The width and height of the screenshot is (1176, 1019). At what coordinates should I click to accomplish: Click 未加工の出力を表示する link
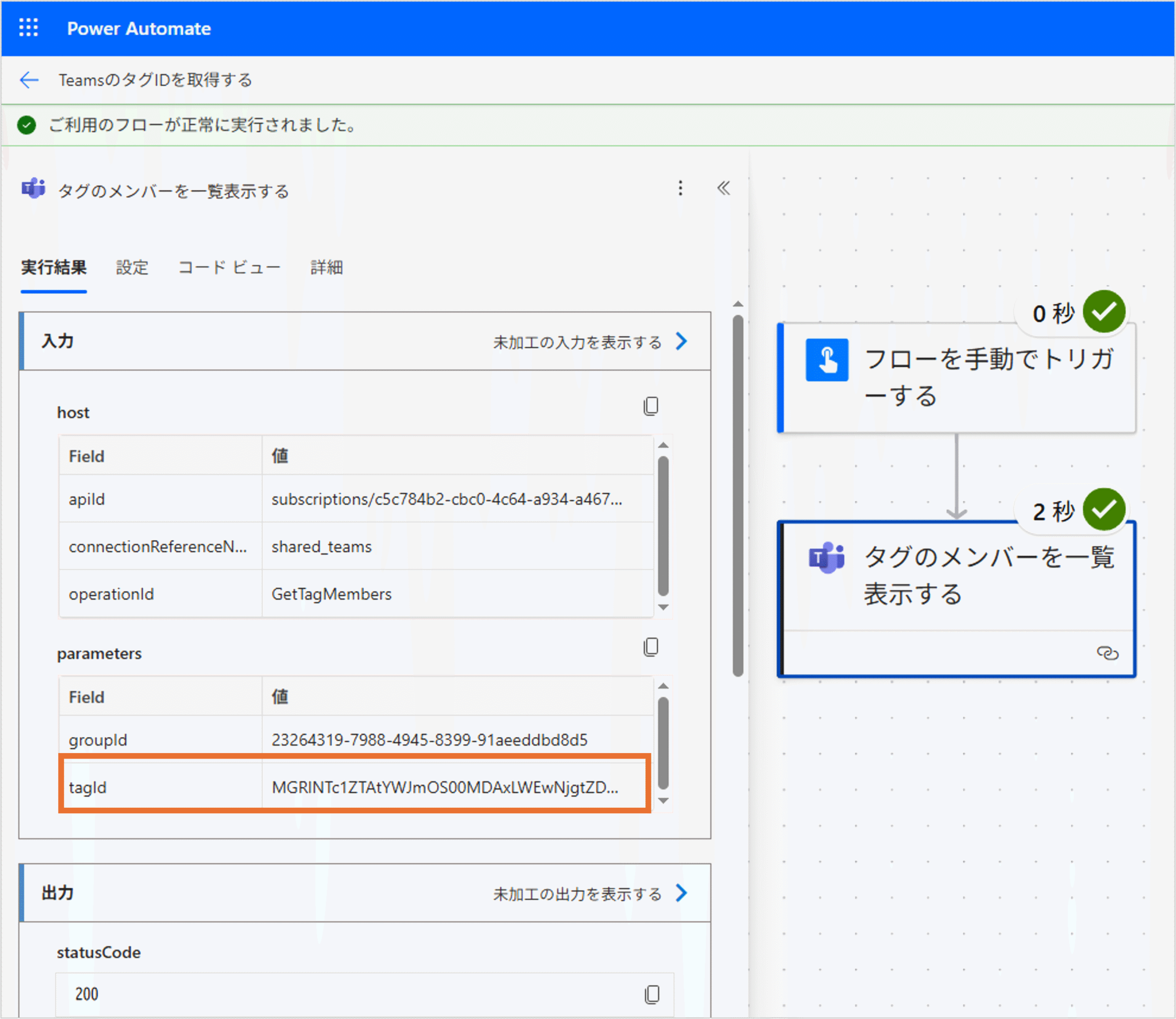coord(577,894)
